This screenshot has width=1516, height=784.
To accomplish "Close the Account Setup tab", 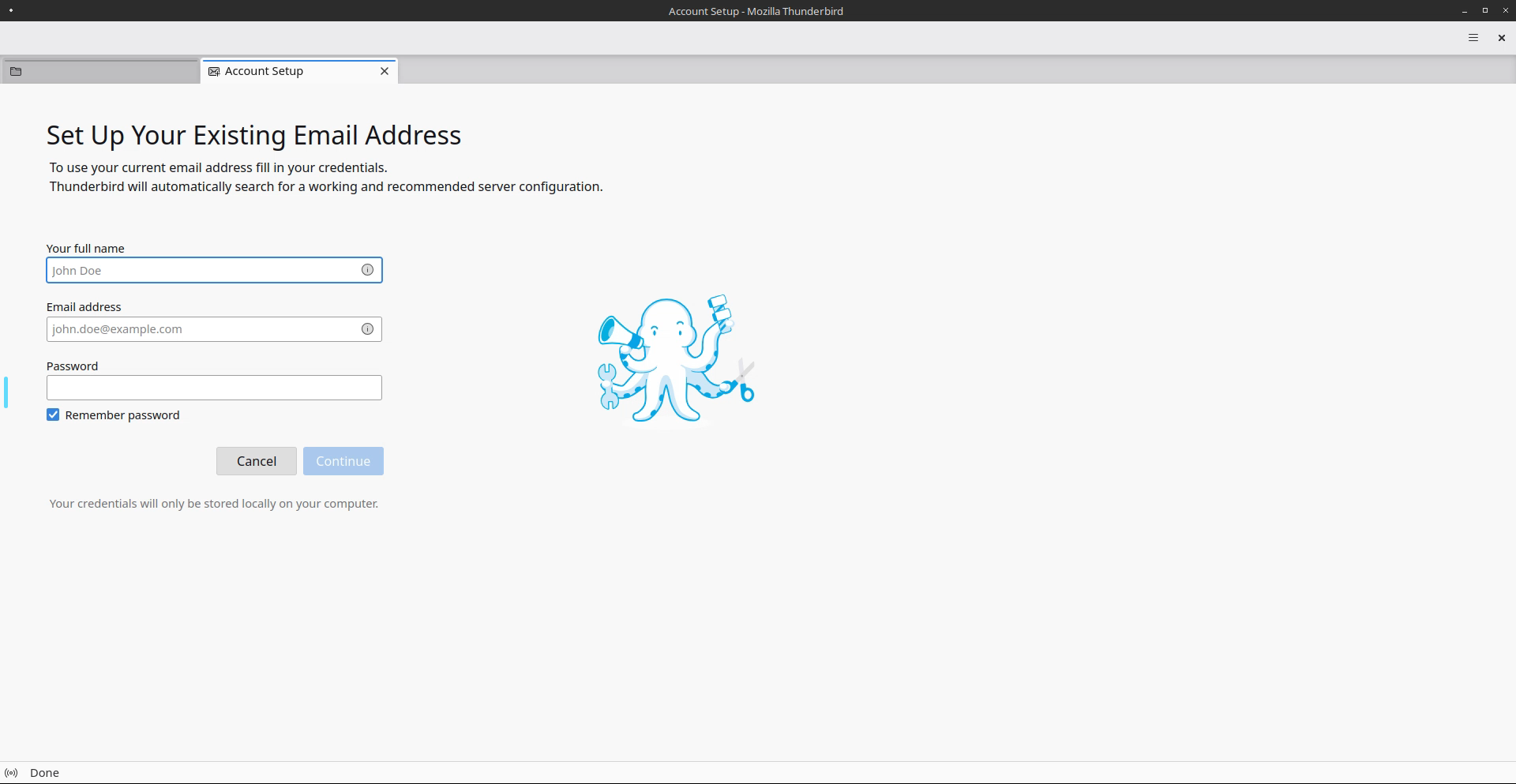I will click(x=385, y=71).
